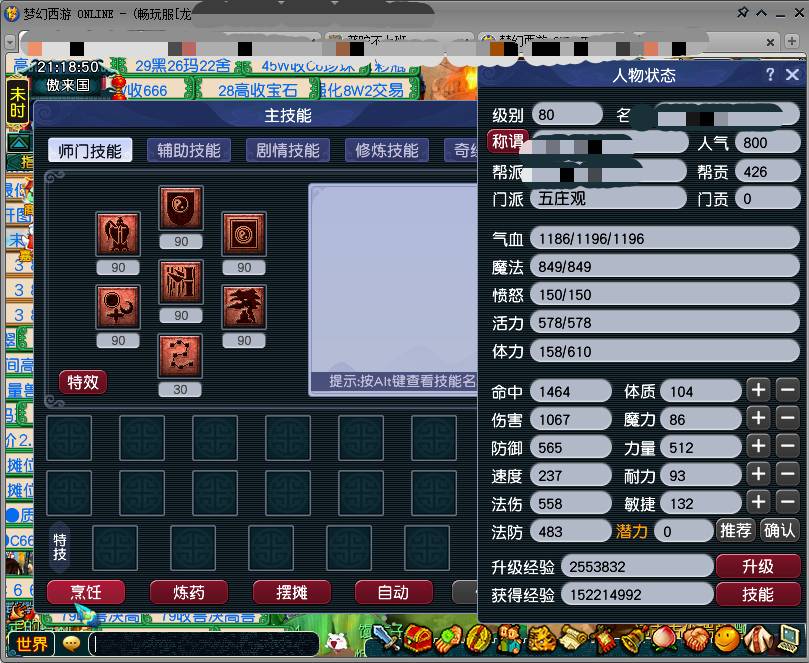
Task: Select the yin-yang shield skill icon
Action: click(181, 208)
